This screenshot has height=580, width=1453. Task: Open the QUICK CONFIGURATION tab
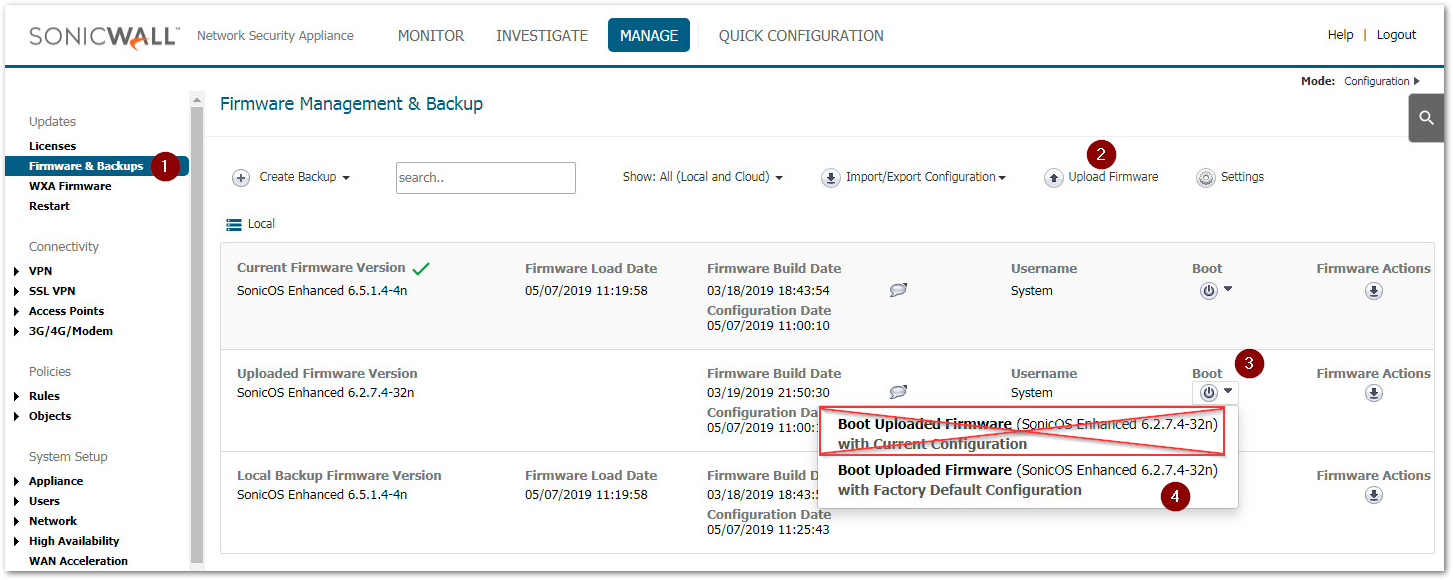point(801,35)
